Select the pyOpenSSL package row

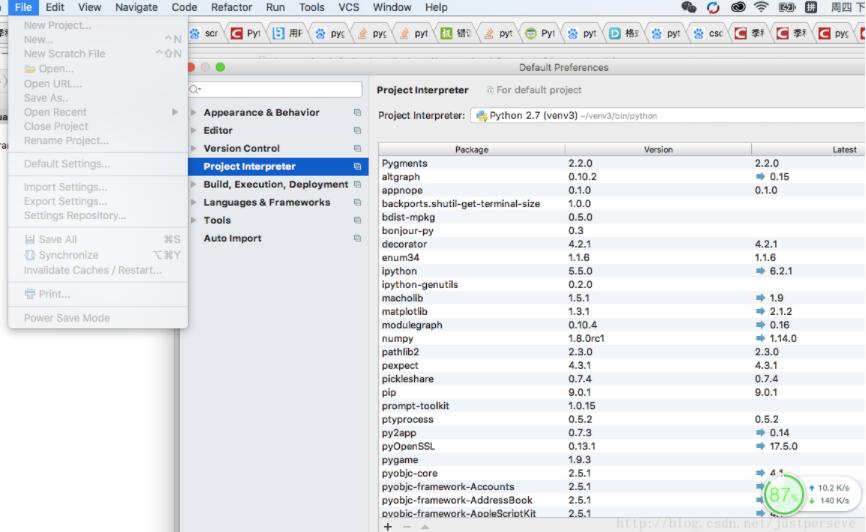622,446
